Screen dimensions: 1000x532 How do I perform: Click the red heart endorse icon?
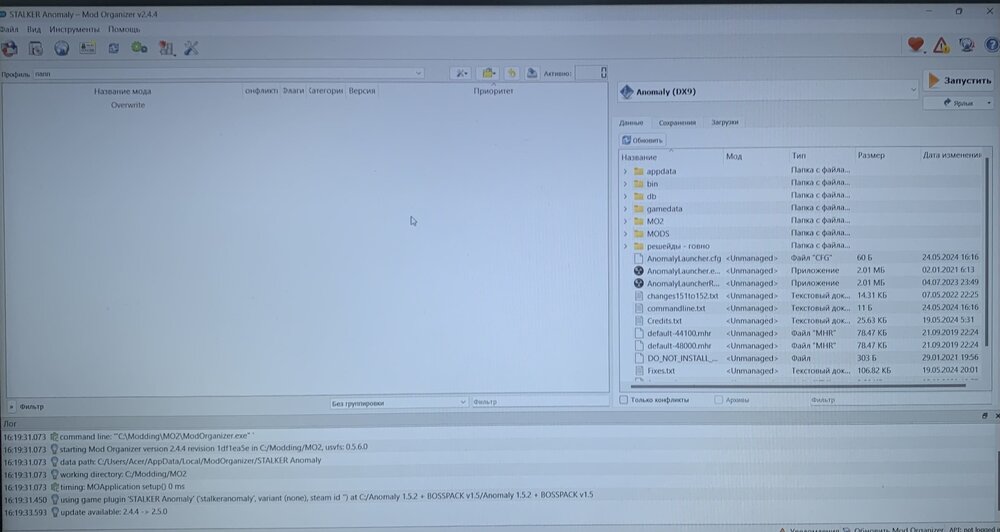(x=915, y=45)
